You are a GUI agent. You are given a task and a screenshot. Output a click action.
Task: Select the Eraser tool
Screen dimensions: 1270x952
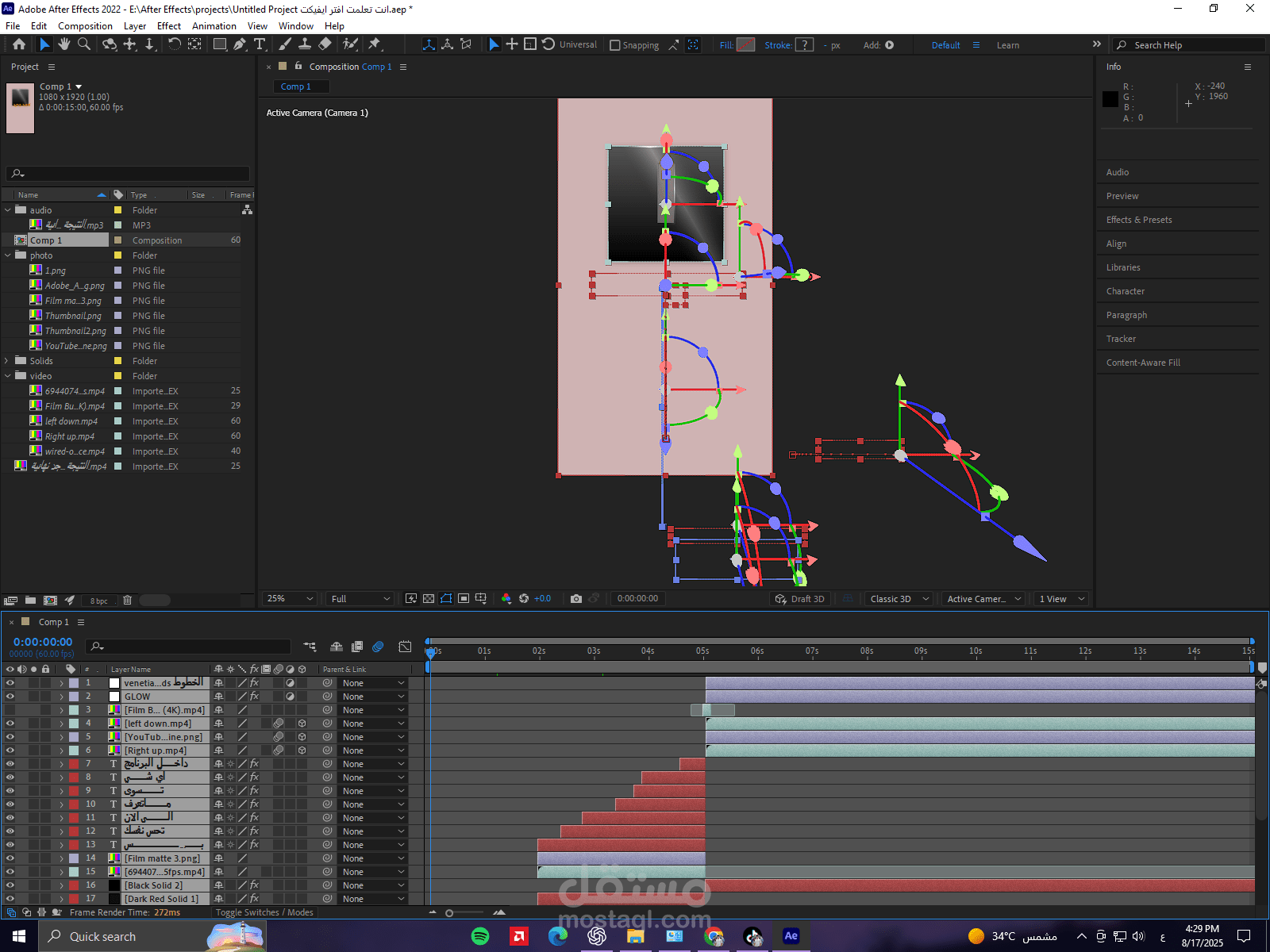point(325,44)
